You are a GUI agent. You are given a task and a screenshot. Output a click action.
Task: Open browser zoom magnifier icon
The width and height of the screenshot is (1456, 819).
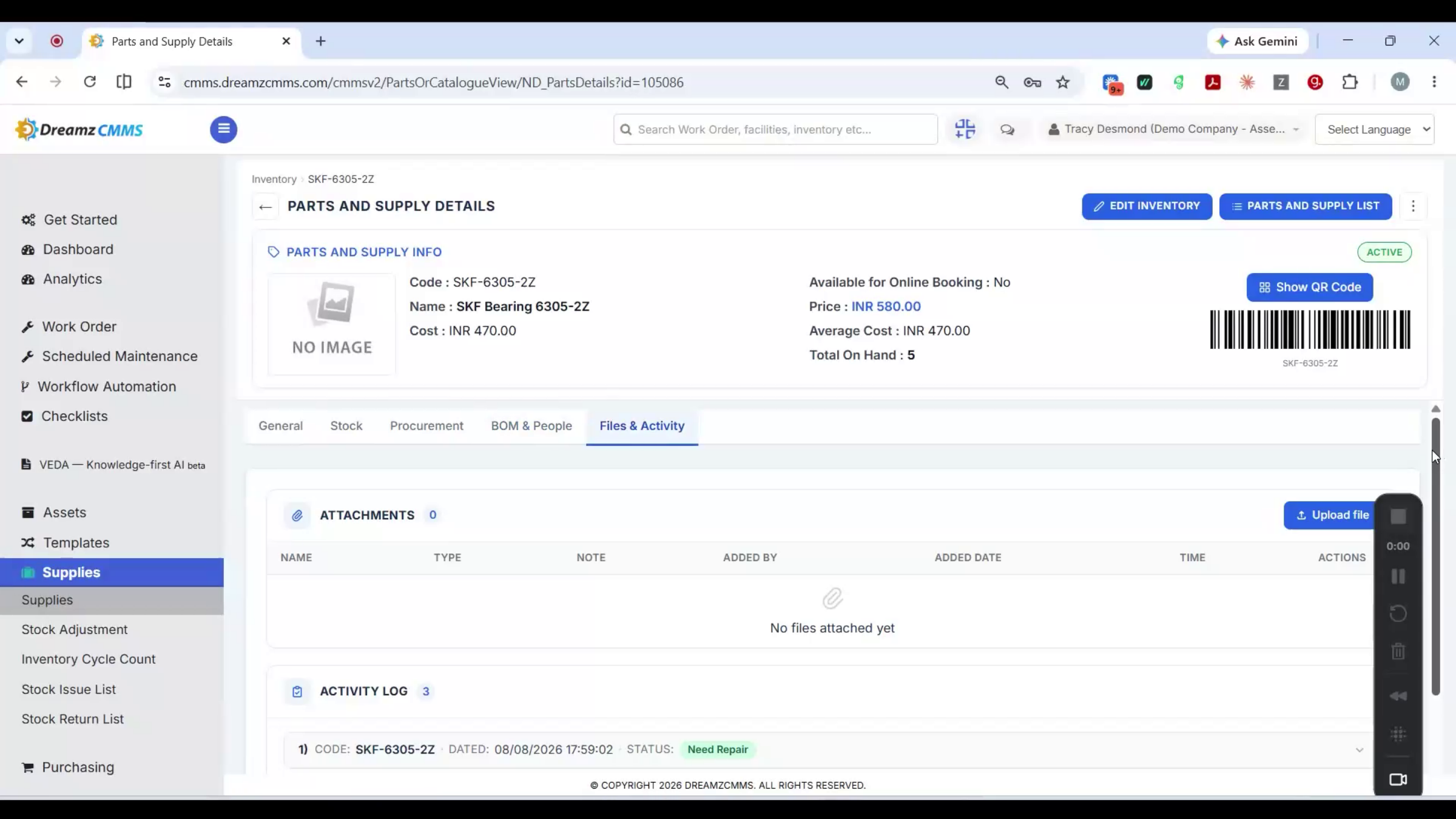(1002, 83)
